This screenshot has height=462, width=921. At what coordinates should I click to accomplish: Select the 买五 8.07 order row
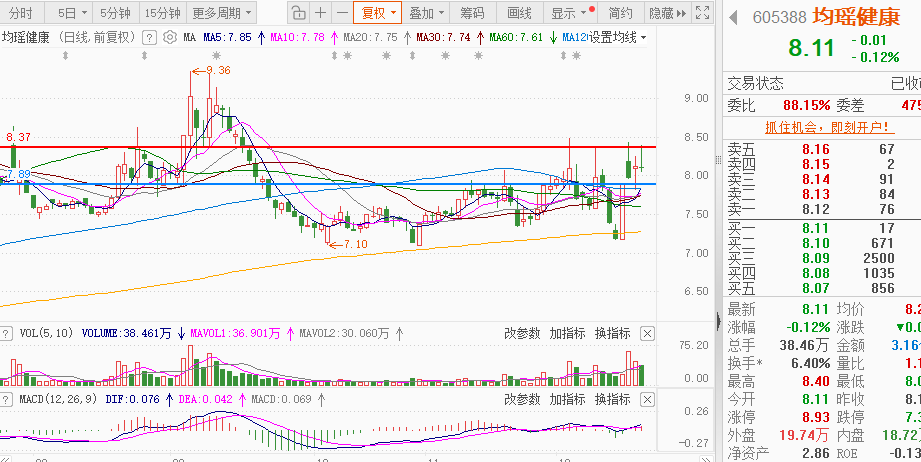[822, 288]
